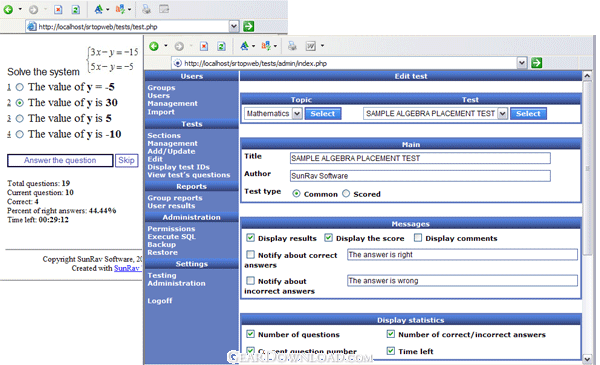Click page icon in test.php address bar
Image resolution: width=600 pixels, height=365 pixels.
tap(32, 26)
